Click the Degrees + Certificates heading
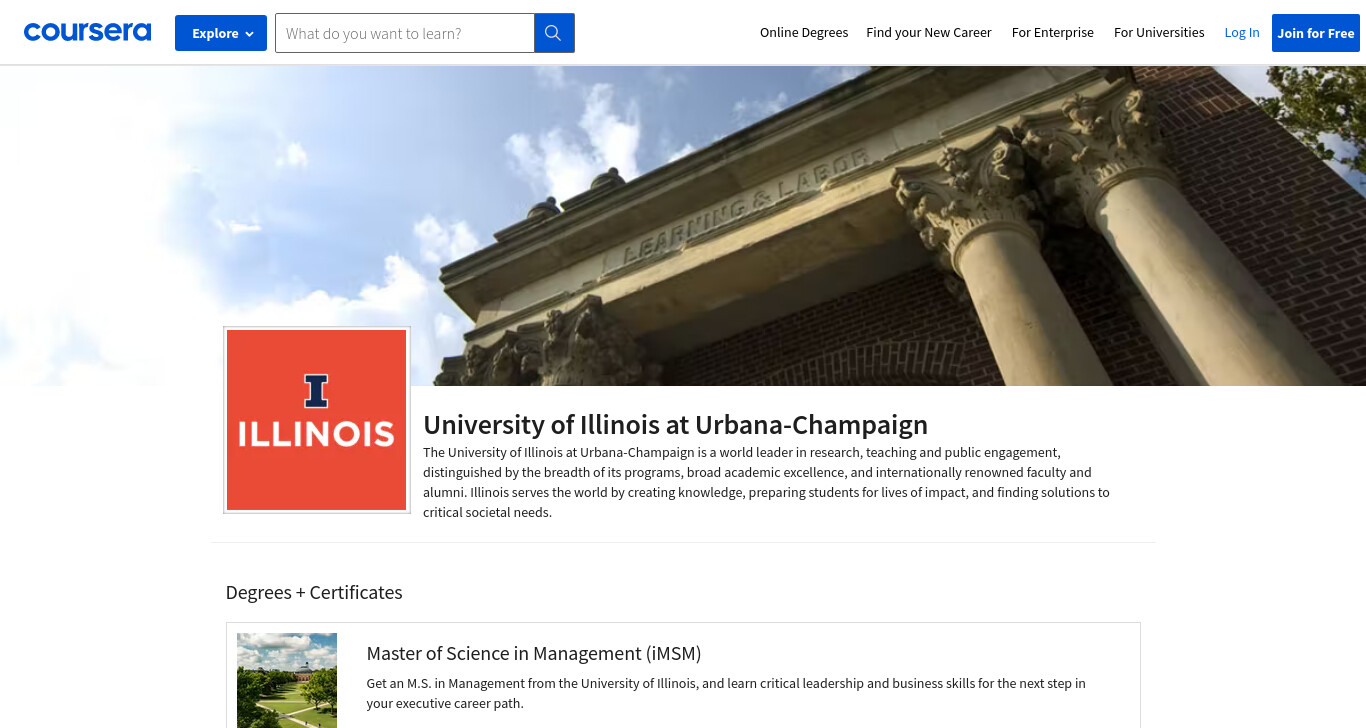 [x=314, y=592]
